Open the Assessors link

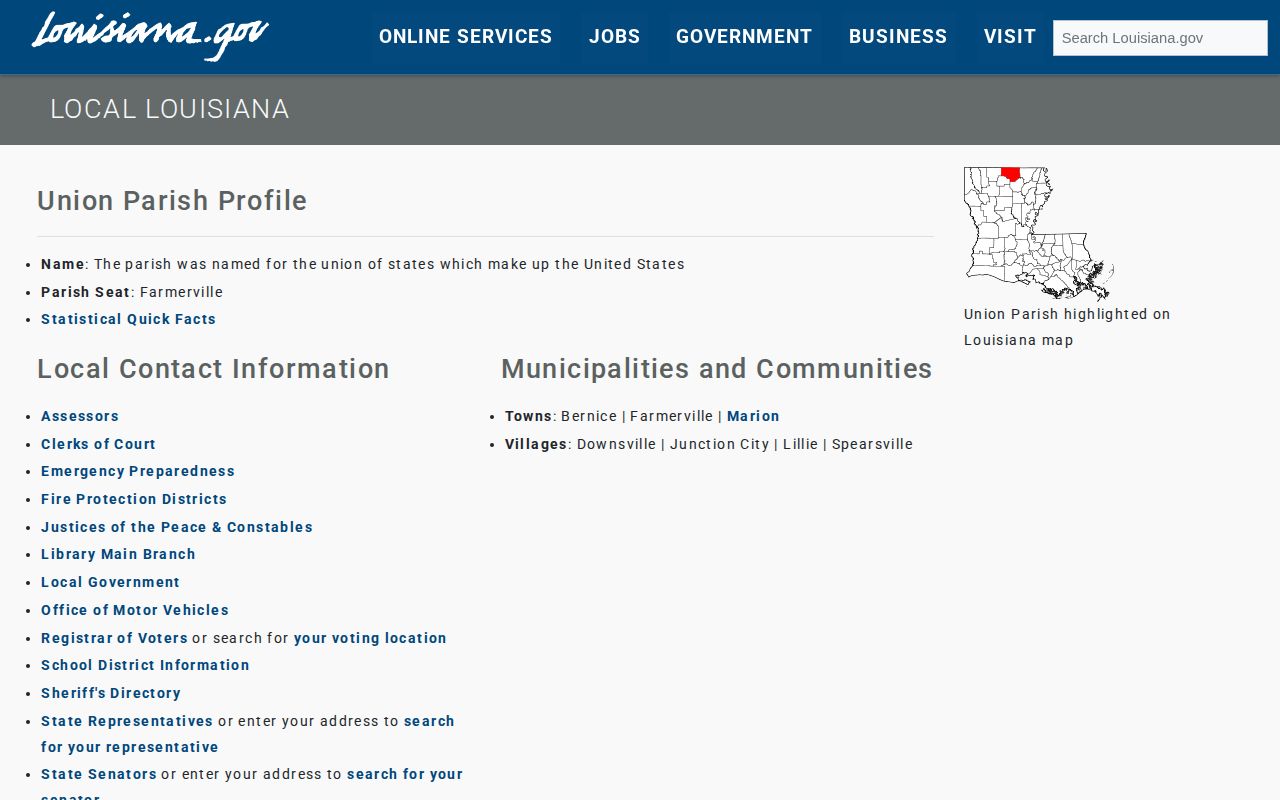pos(80,416)
